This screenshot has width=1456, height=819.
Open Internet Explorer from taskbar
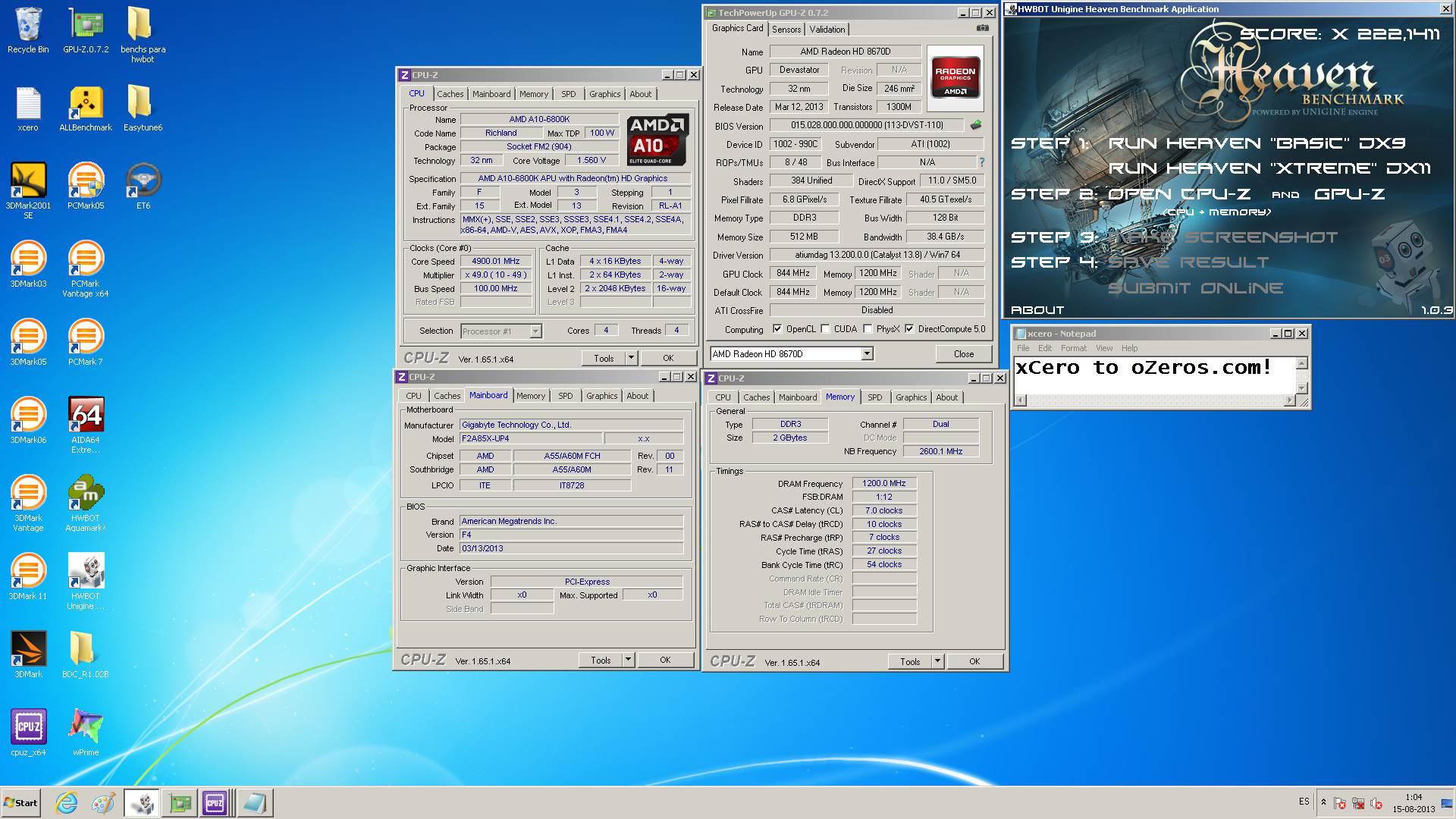tap(67, 803)
